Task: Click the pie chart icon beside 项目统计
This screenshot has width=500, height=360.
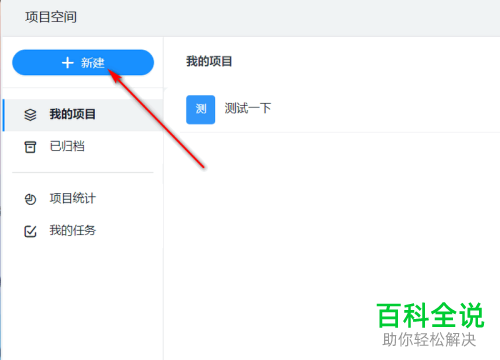Action: [x=30, y=199]
